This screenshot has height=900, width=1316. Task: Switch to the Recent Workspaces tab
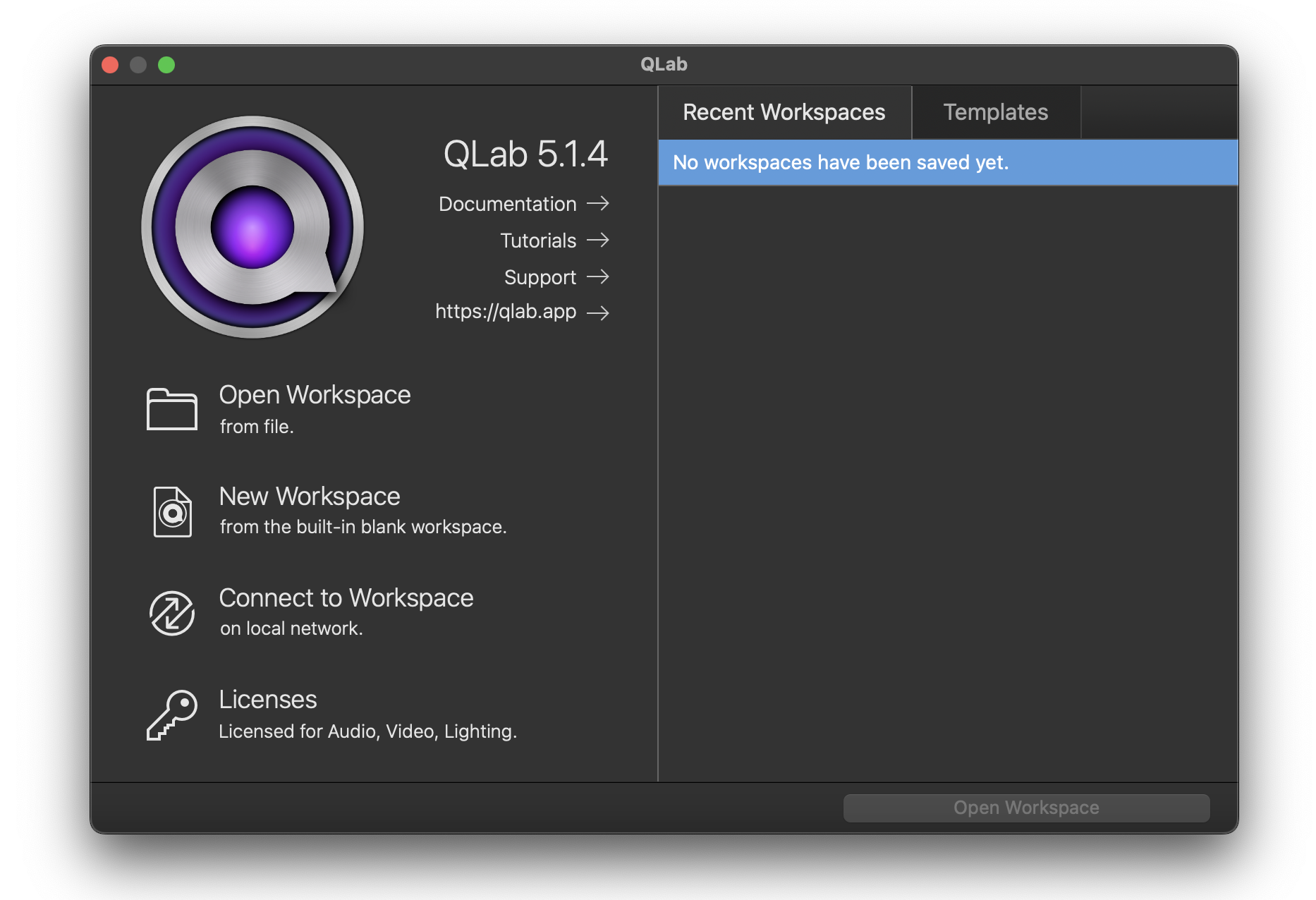[x=784, y=112]
